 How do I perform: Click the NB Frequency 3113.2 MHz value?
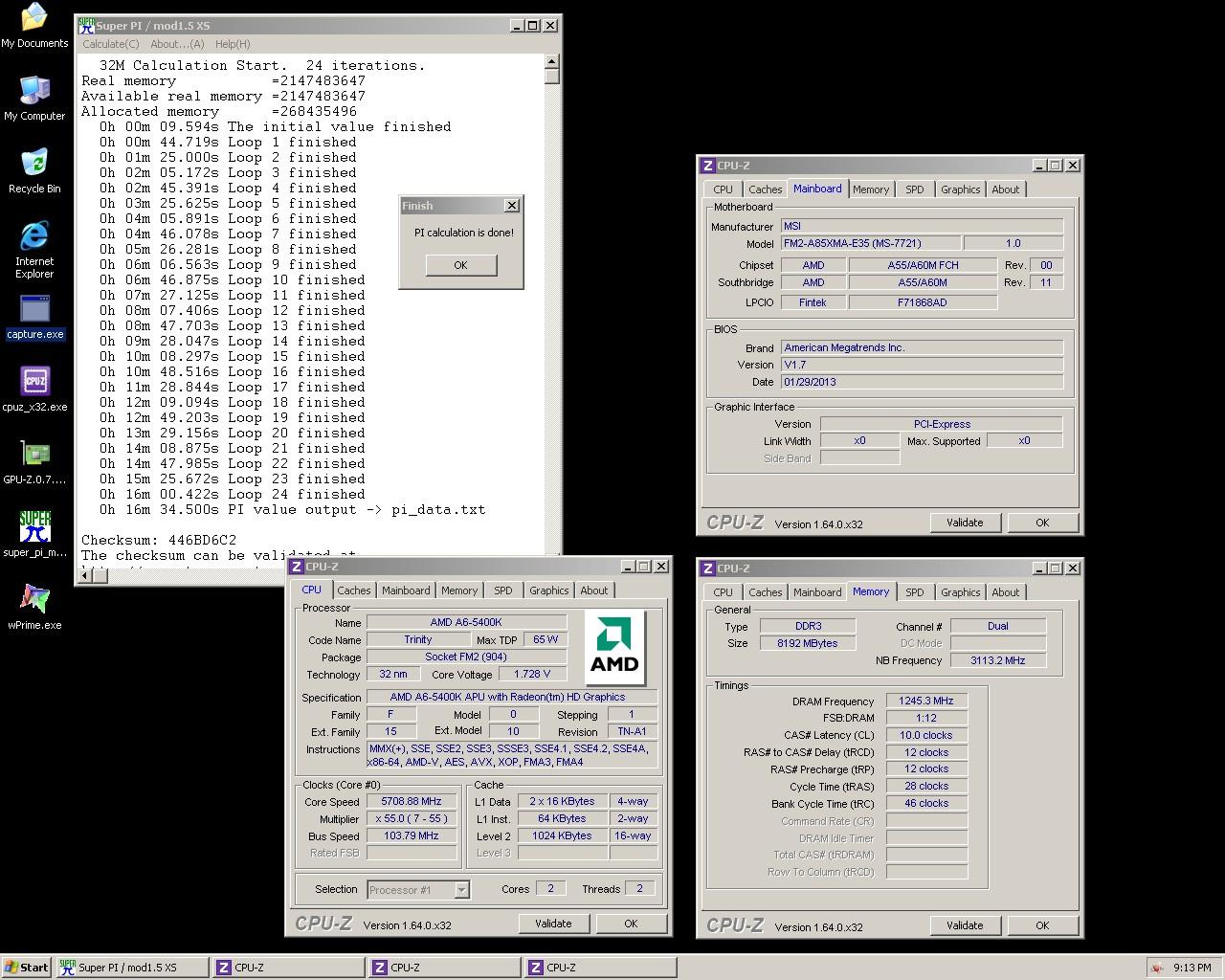998,660
